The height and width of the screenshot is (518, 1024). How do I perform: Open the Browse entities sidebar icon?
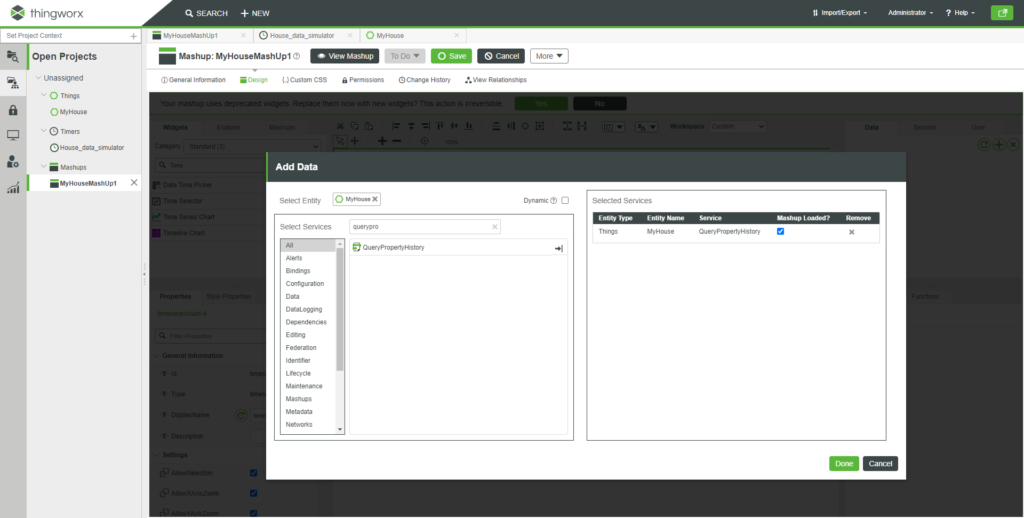12,56
